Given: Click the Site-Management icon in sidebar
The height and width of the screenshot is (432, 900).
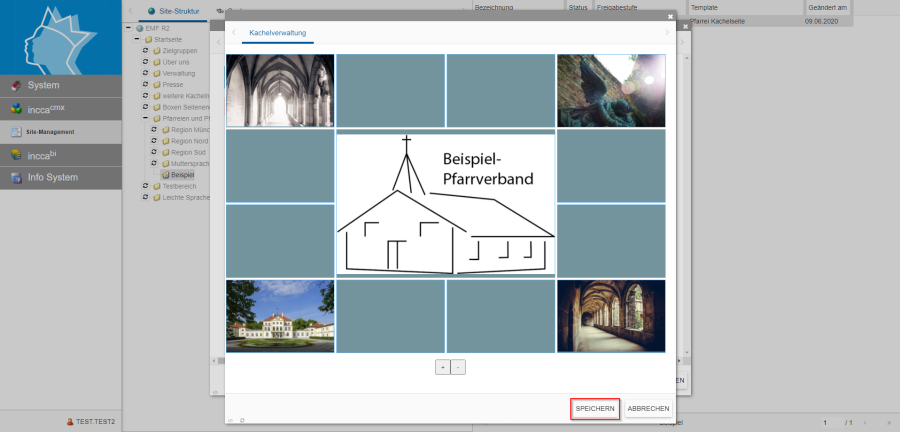Looking at the screenshot, I should coord(16,131).
